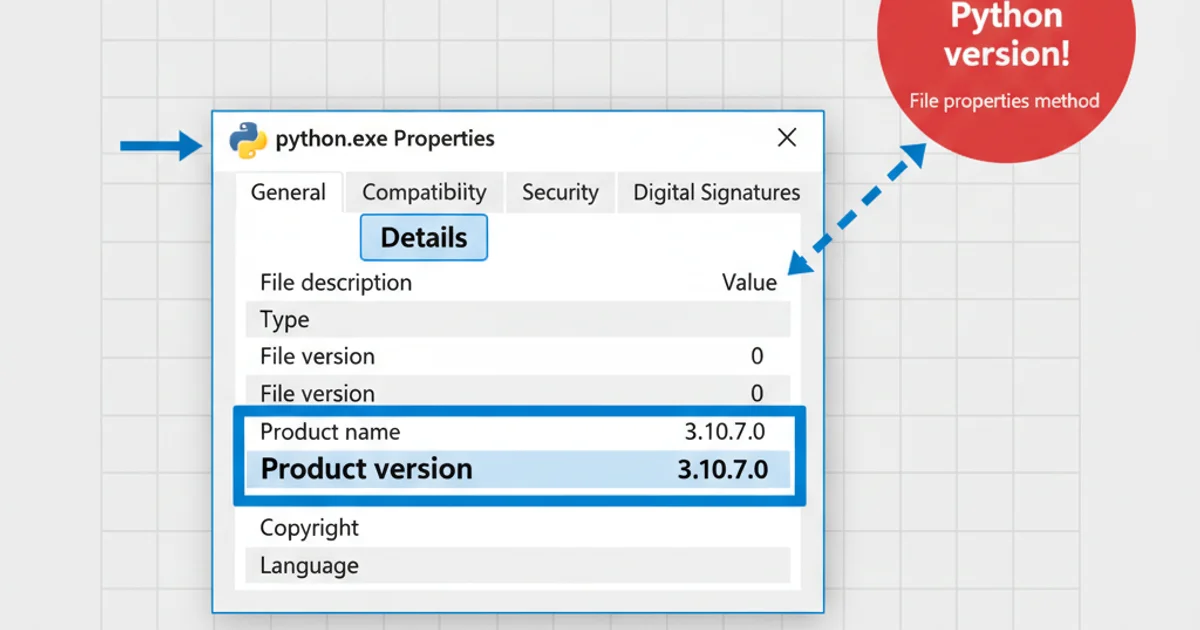Open the Digital Signatures tab
Image resolution: width=1200 pixels, height=630 pixels.
point(715,192)
